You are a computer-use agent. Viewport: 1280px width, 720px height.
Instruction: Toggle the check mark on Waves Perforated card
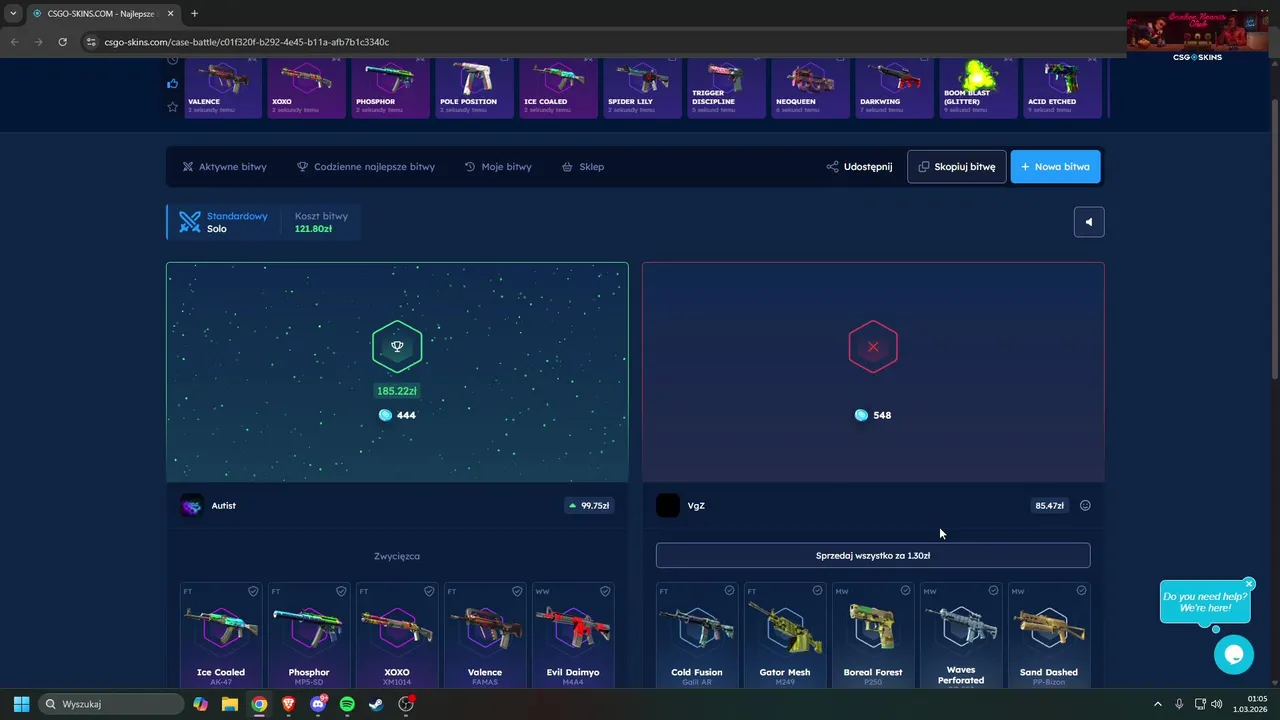coord(993,591)
